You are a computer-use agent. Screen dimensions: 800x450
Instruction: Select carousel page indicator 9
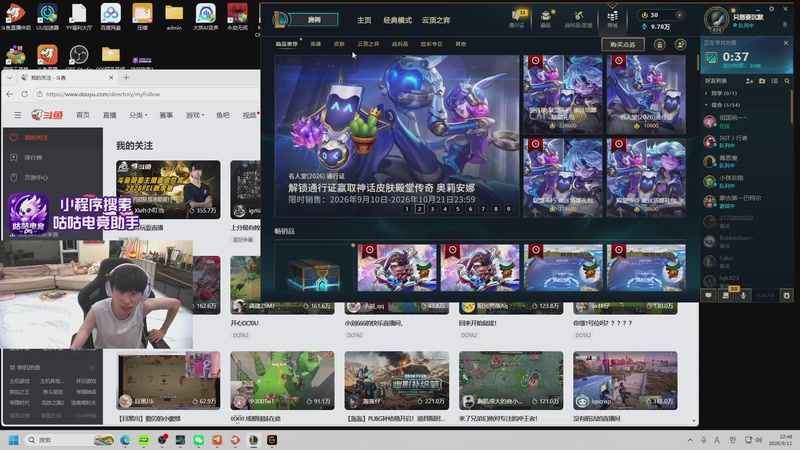coord(508,209)
